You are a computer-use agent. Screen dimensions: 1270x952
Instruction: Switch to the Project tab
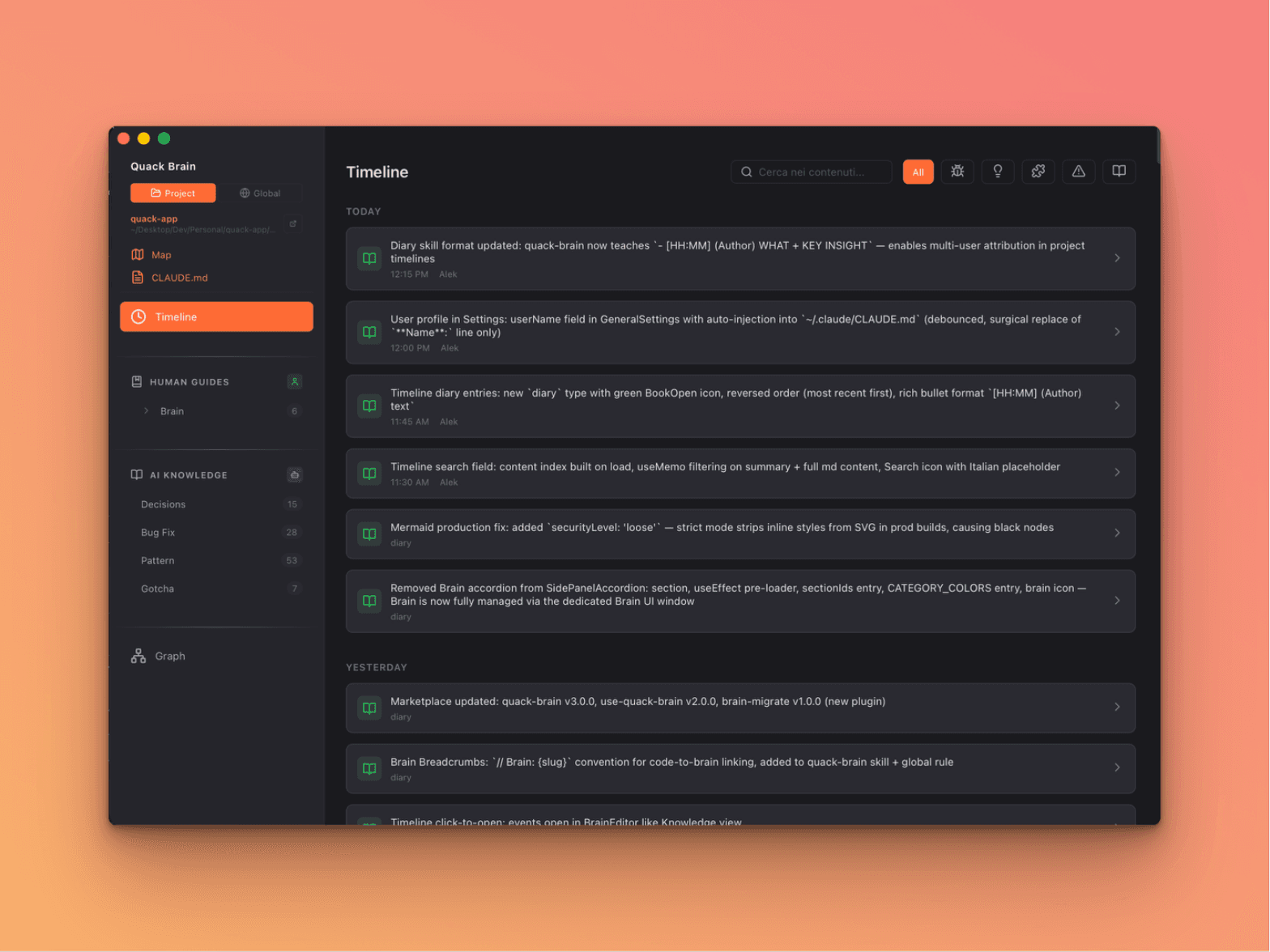173,193
